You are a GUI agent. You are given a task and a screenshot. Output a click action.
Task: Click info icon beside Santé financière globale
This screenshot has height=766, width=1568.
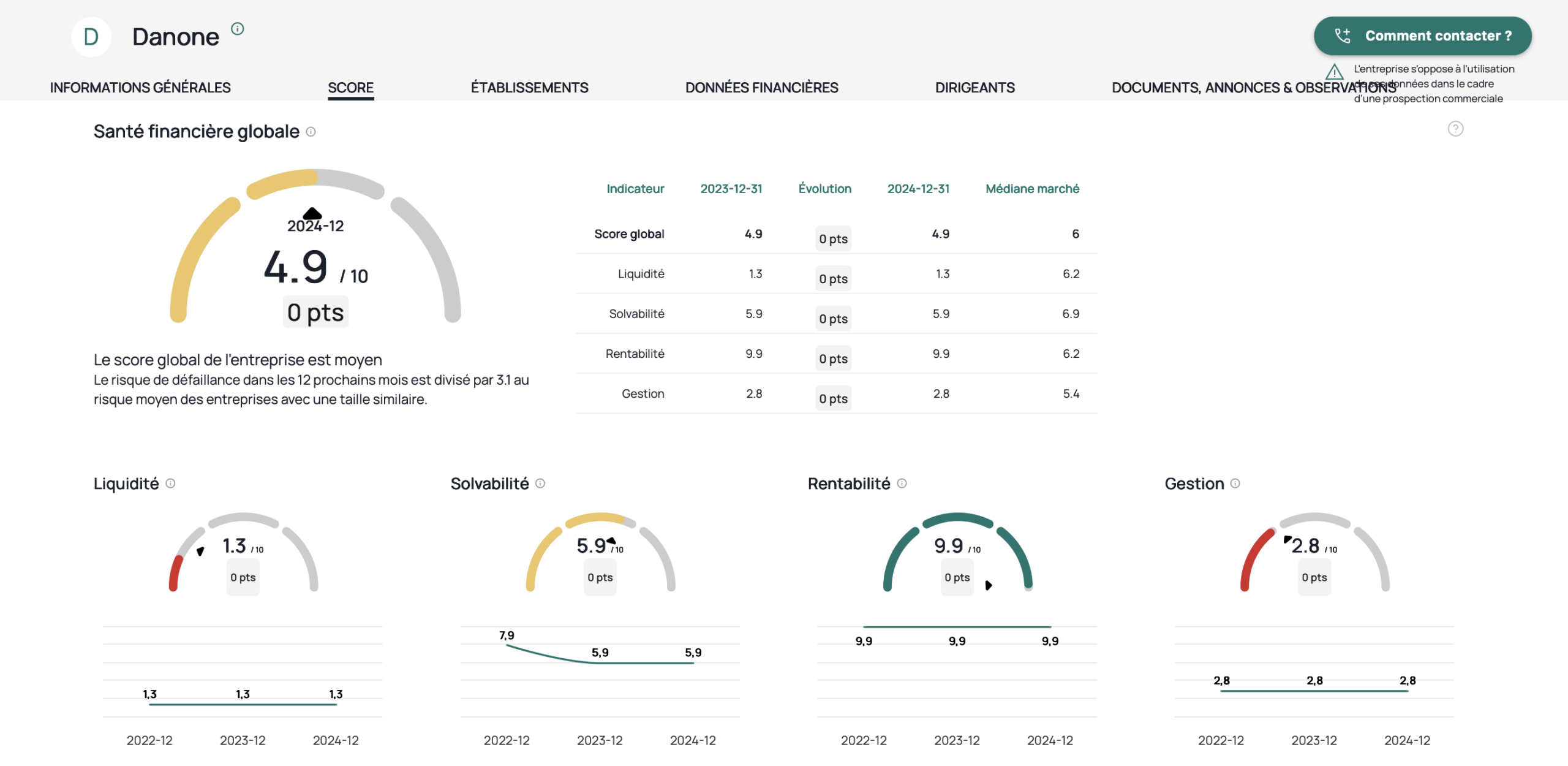point(311,132)
